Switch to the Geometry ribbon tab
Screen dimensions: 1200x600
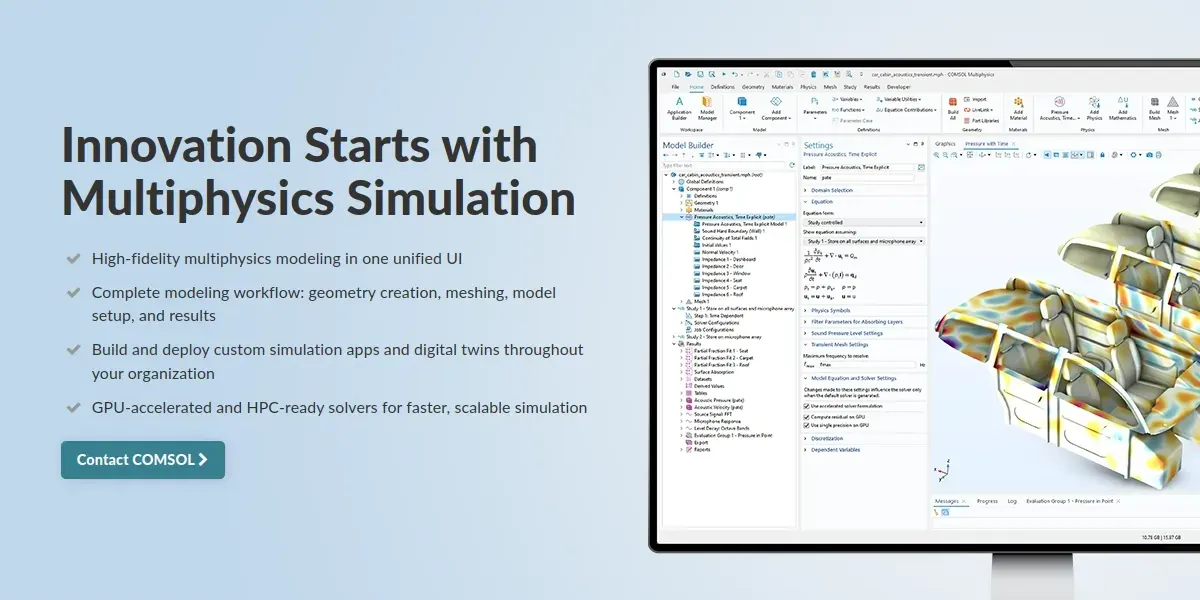point(753,87)
